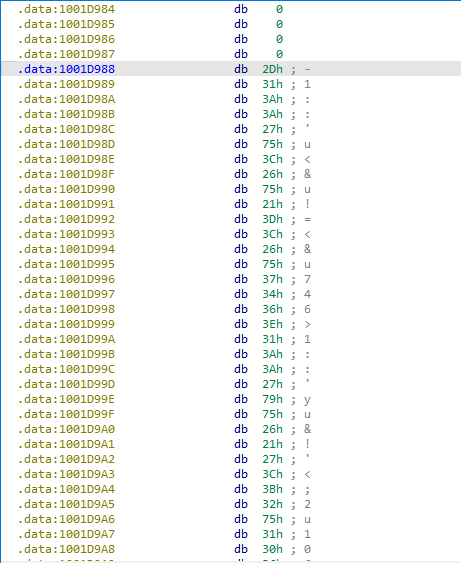Click address .data:1001D9A6
Image resolution: width=461 pixels, height=563 pixels.
[x=66, y=519]
